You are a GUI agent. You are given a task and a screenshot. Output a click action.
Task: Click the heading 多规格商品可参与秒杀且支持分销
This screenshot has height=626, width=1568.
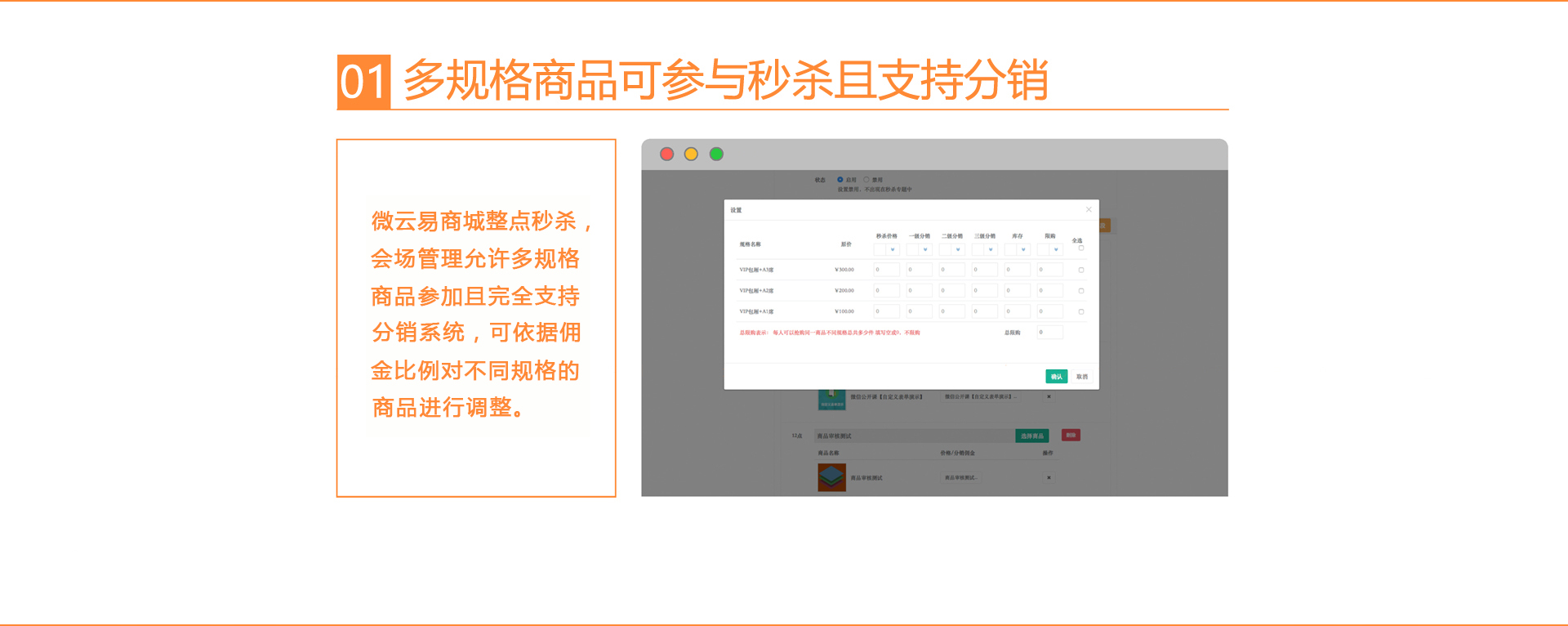[726, 80]
